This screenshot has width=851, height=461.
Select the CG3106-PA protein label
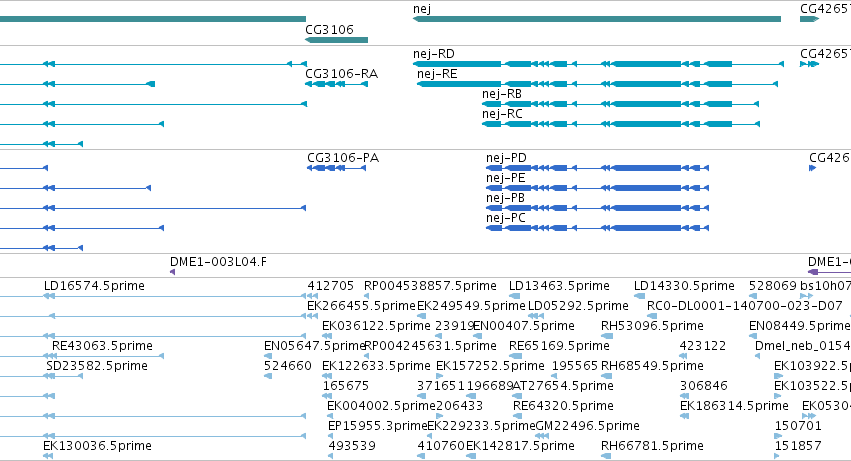[x=343, y=158]
